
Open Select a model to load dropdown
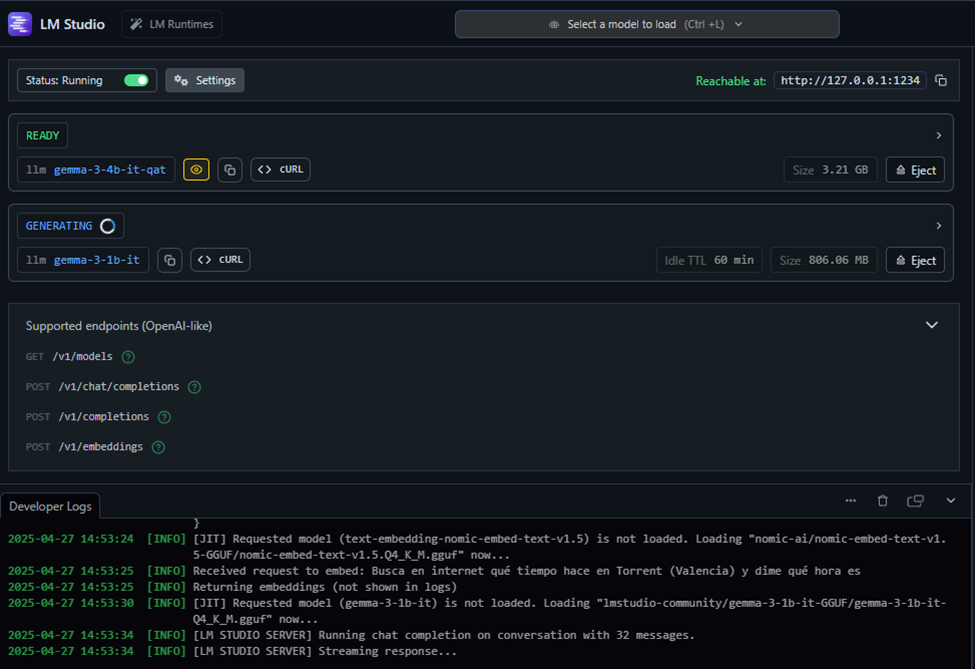pos(647,24)
